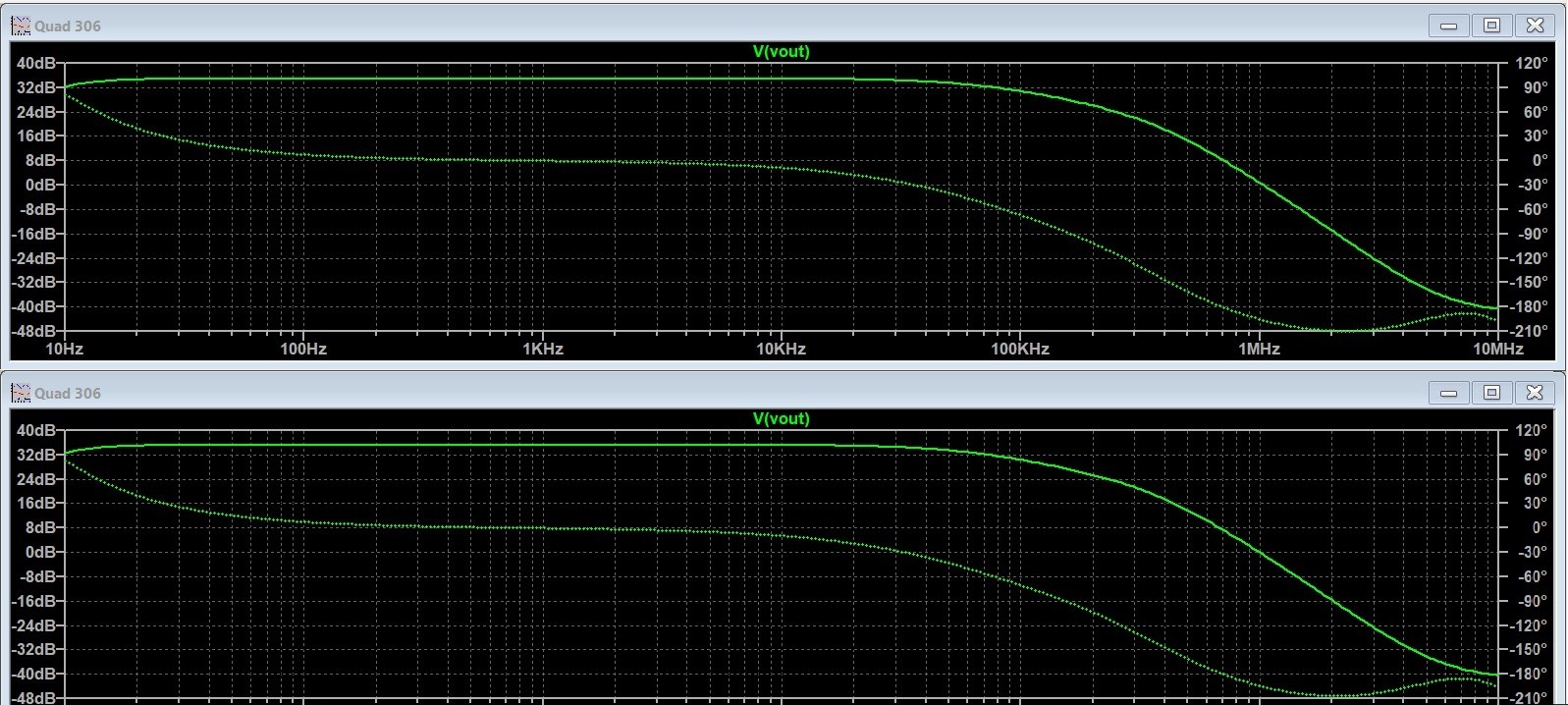Click the 32dB magnitude label in the lower plot

click(x=35, y=455)
